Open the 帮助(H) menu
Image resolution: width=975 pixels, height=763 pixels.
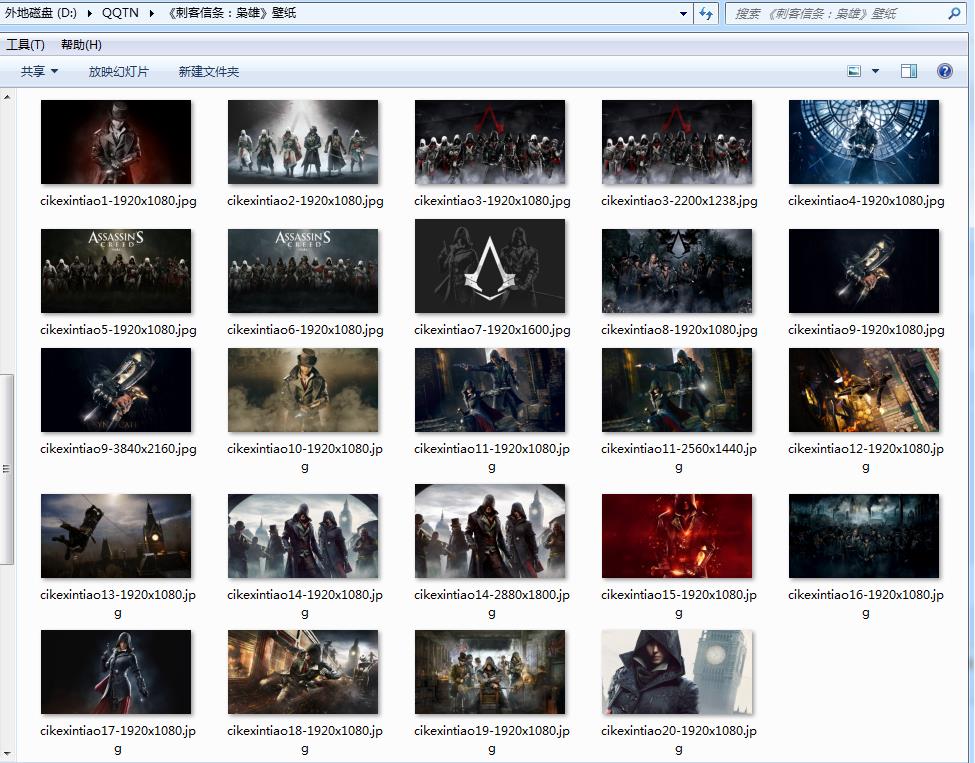point(81,45)
